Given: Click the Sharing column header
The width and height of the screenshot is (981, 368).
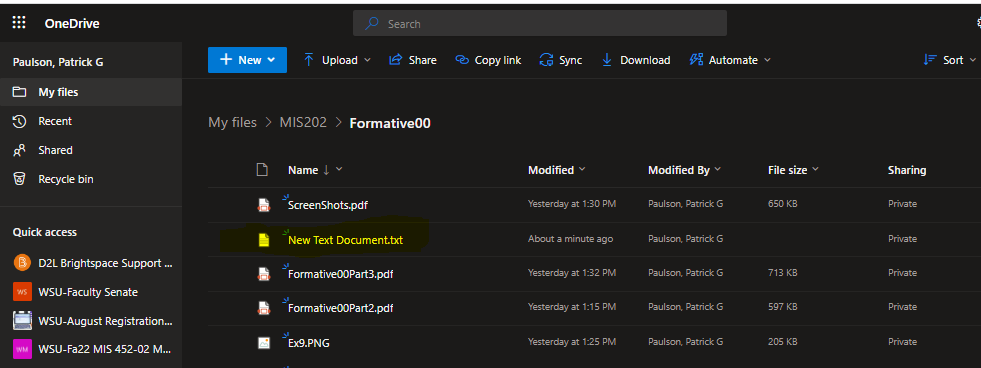Looking at the screenshot, I should (x=907, y=170).
